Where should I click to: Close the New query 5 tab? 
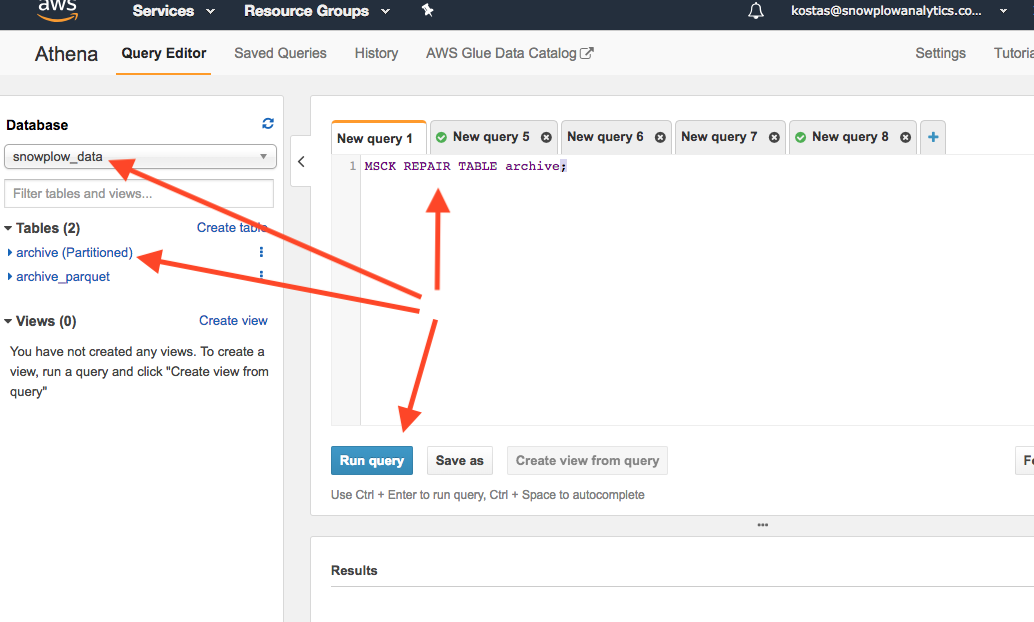point(546,137)
